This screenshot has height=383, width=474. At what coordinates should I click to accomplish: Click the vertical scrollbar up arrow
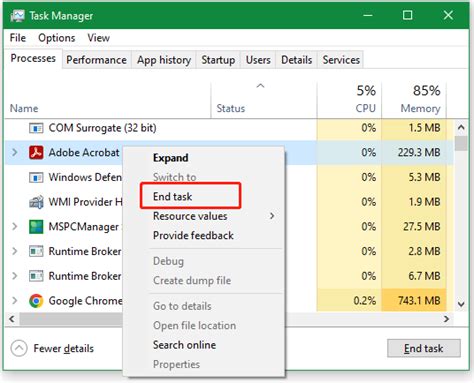[x=461, y=127]
